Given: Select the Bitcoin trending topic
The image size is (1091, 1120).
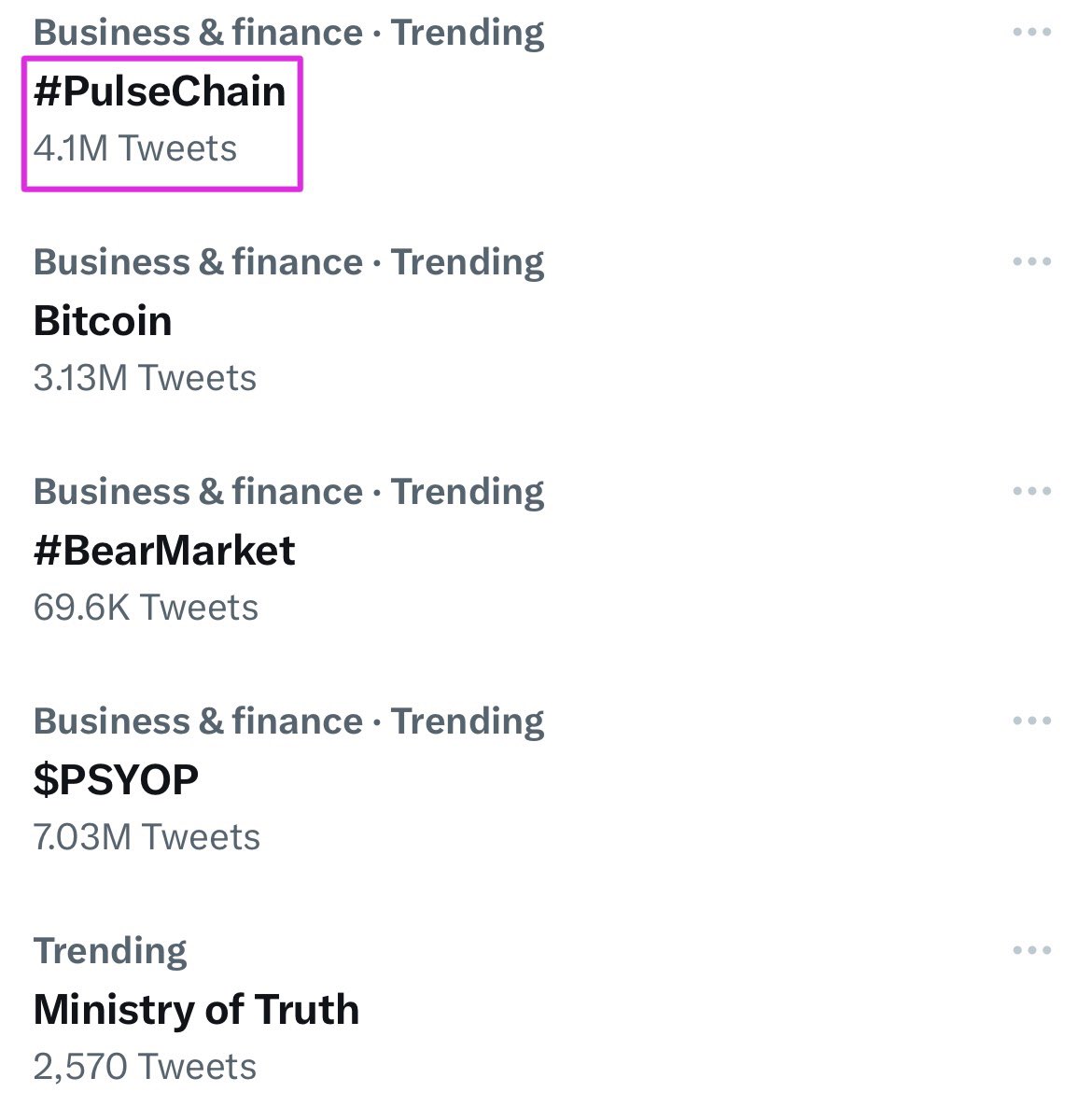Looking at the screenshot, I should [x=103, y=321].
